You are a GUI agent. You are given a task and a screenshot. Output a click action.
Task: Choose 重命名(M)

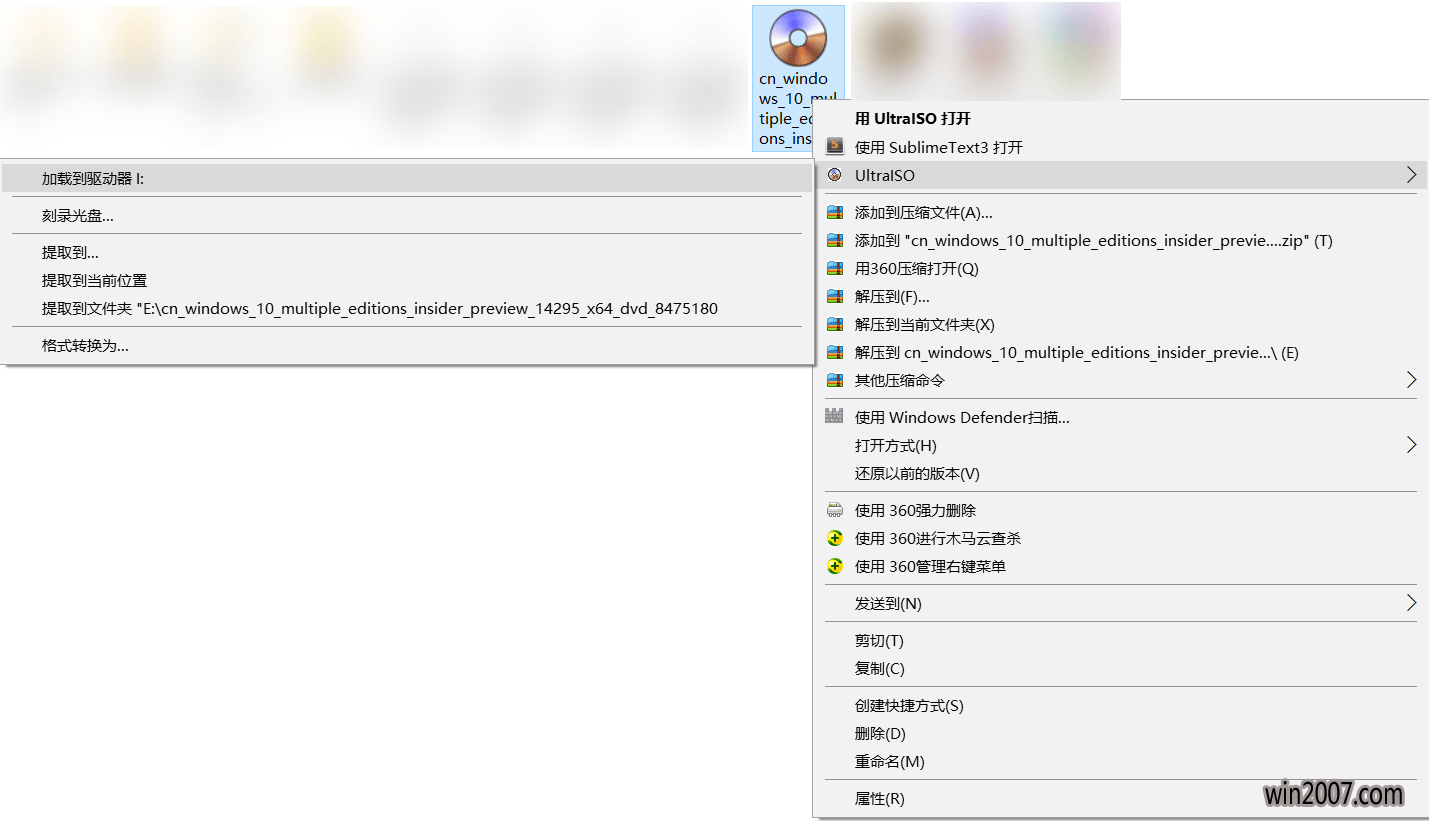(1121, 761)
